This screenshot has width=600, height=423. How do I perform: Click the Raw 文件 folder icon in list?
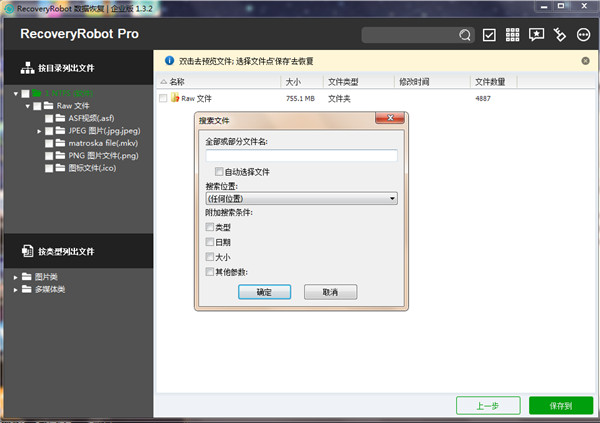[175, 98]
